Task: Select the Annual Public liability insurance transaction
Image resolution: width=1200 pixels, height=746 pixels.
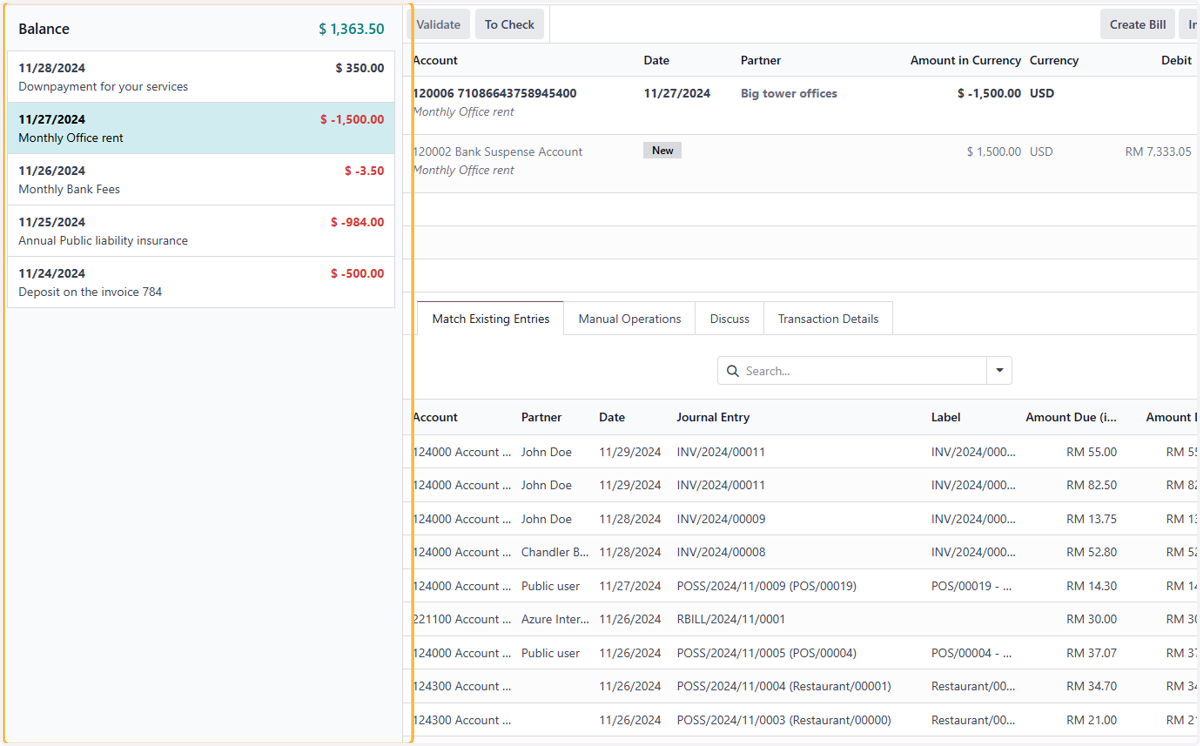Action: click(x=201, y=231)
